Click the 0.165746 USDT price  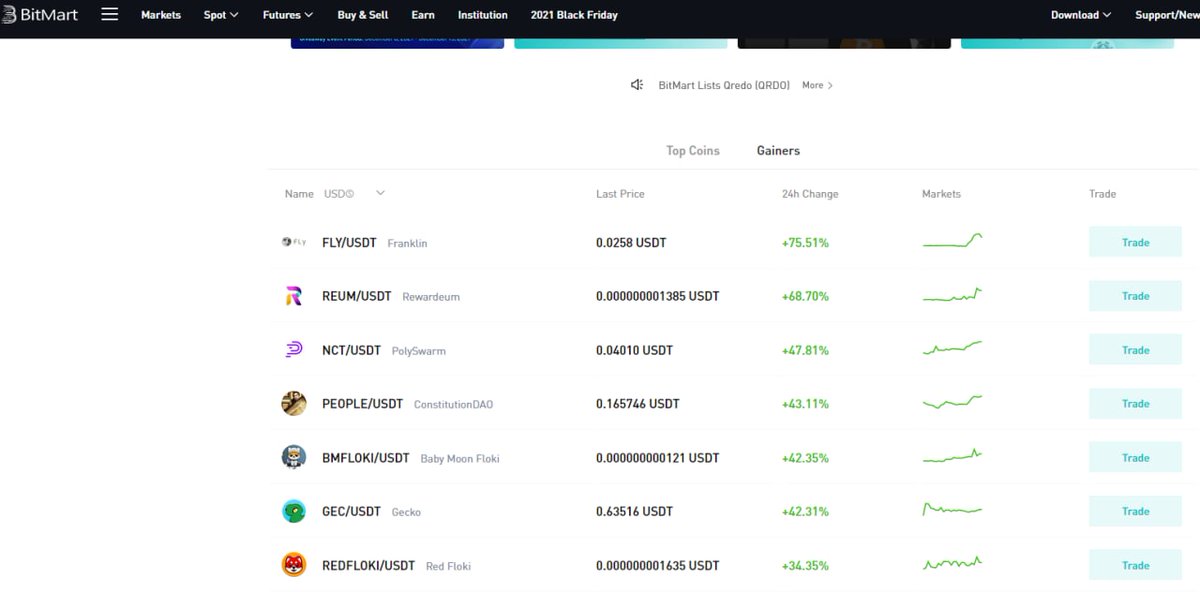coord(638,404)
